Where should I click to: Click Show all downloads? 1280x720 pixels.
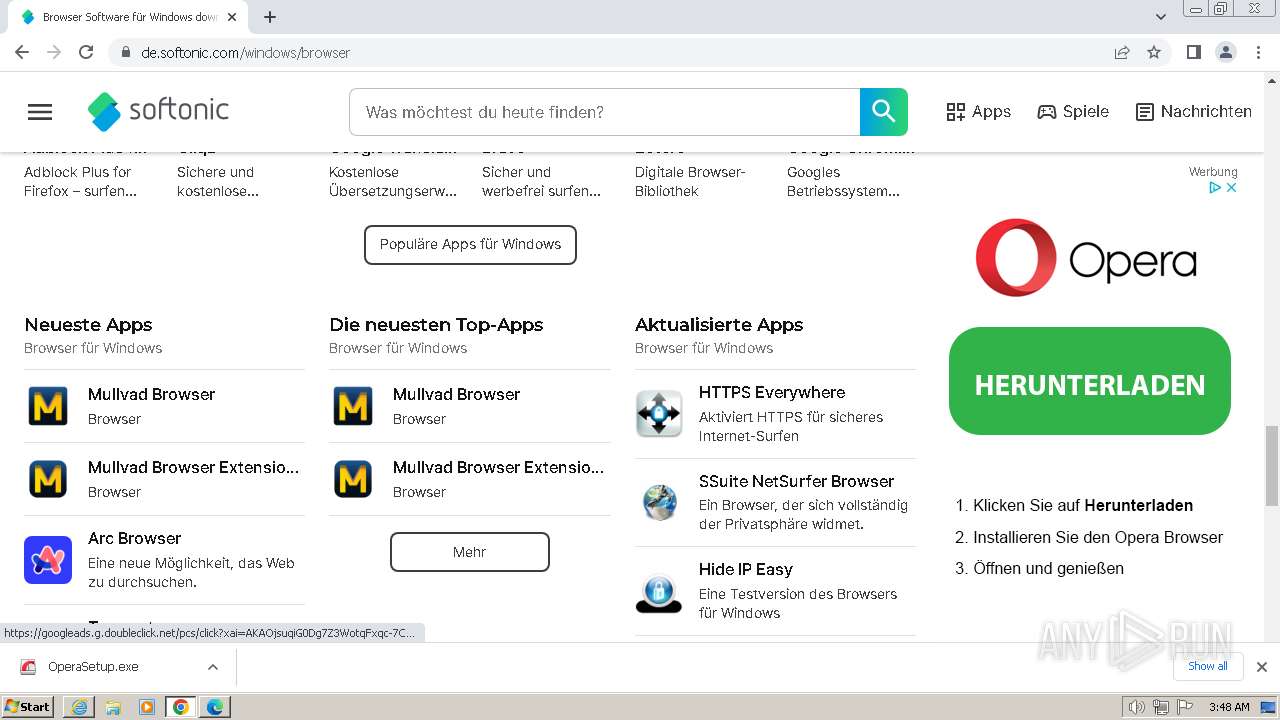tap(1208, 666)
